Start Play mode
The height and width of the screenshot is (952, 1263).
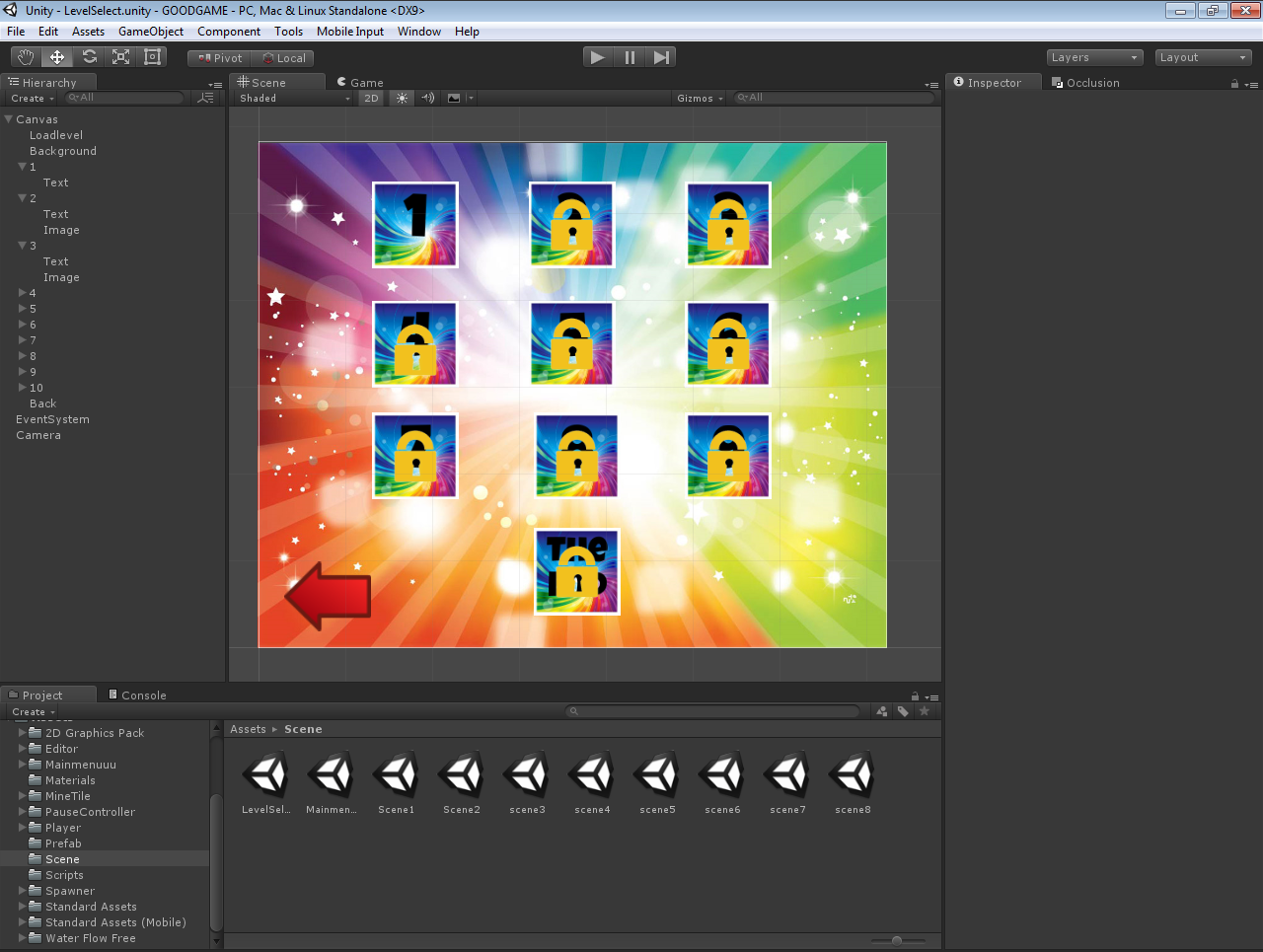tap(598, 57)
